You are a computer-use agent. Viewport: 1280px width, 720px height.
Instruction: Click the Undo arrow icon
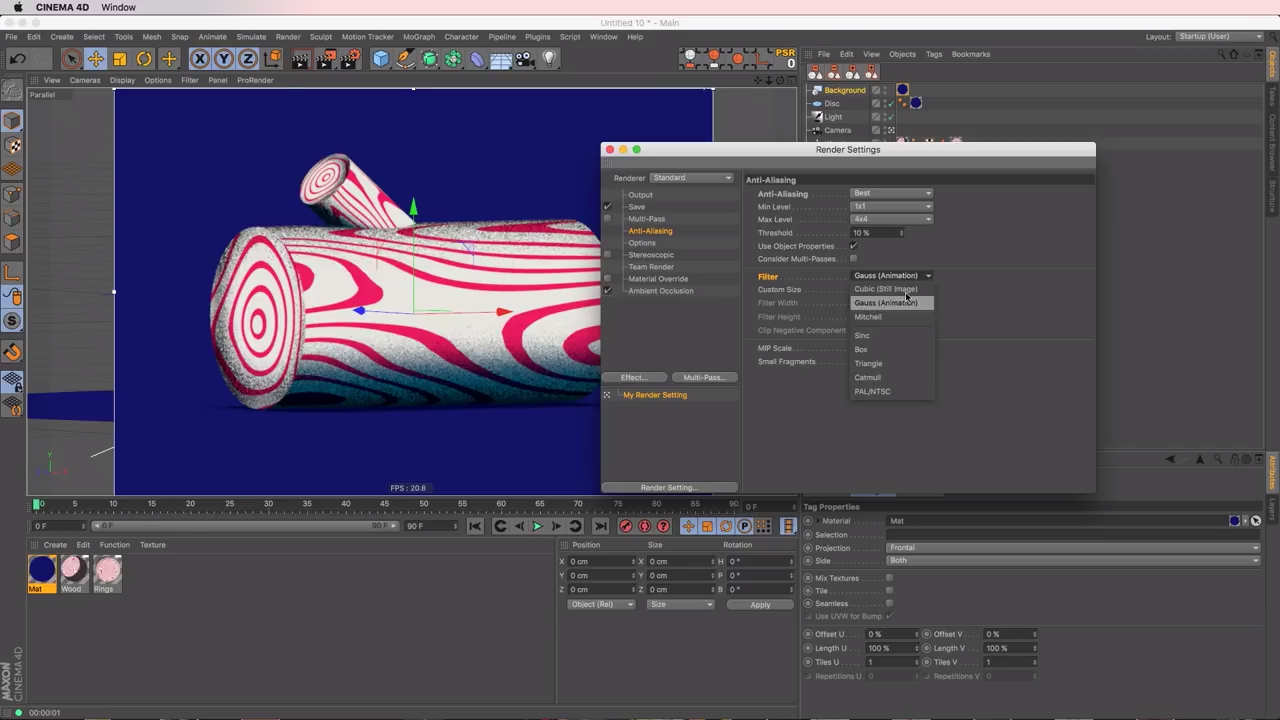[x=17, y=59]
